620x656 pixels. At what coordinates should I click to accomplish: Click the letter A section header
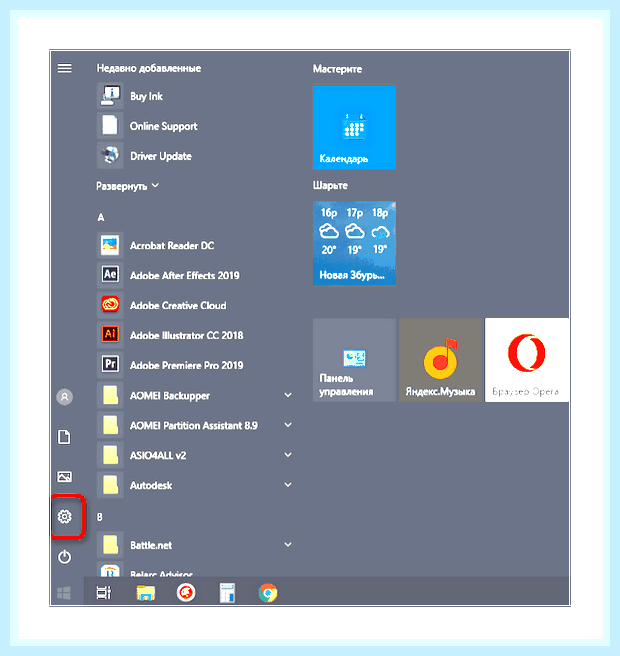pyautogui.click(x=101, y=217)
